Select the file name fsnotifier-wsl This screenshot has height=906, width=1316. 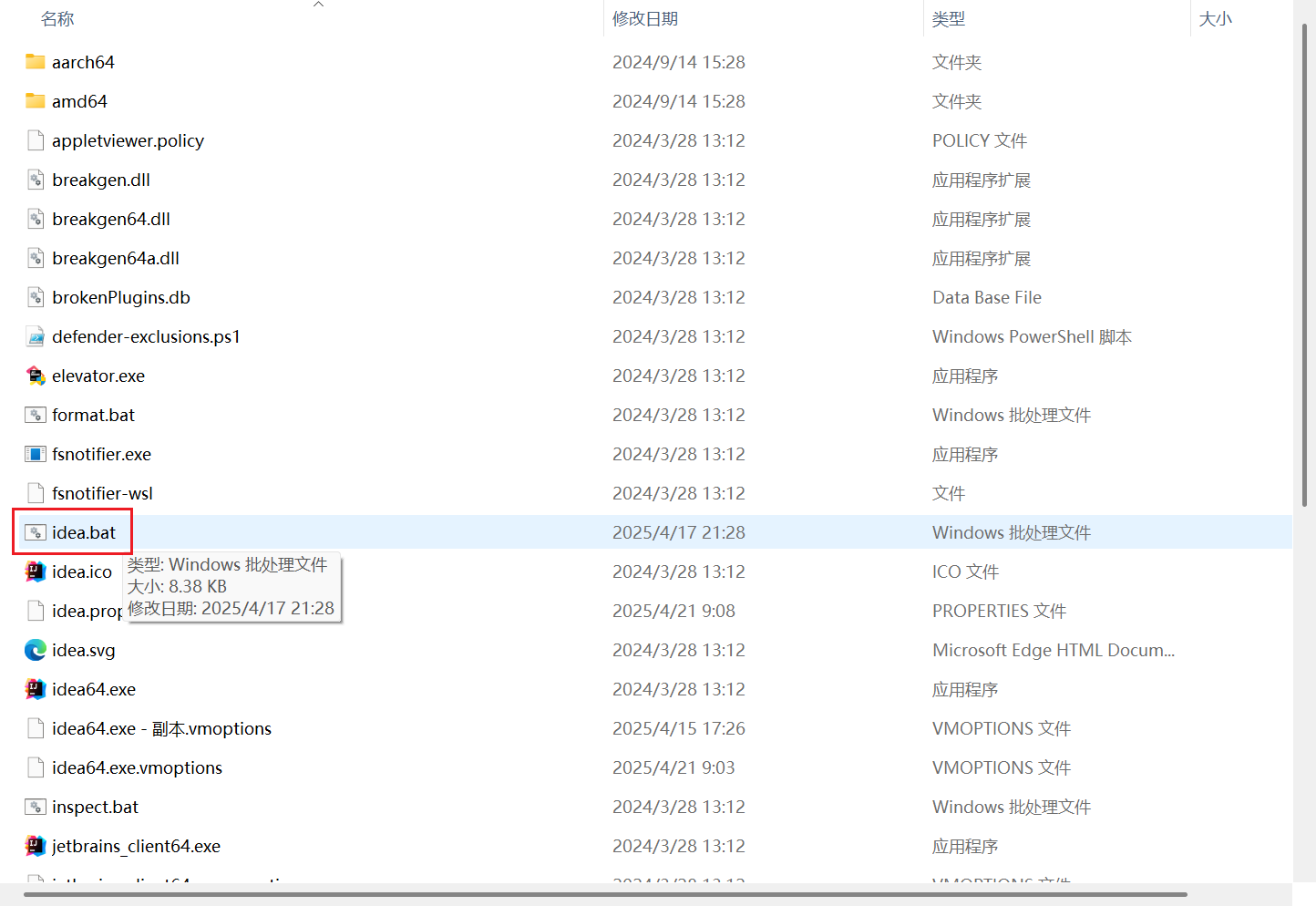click(x=102, y=493)
